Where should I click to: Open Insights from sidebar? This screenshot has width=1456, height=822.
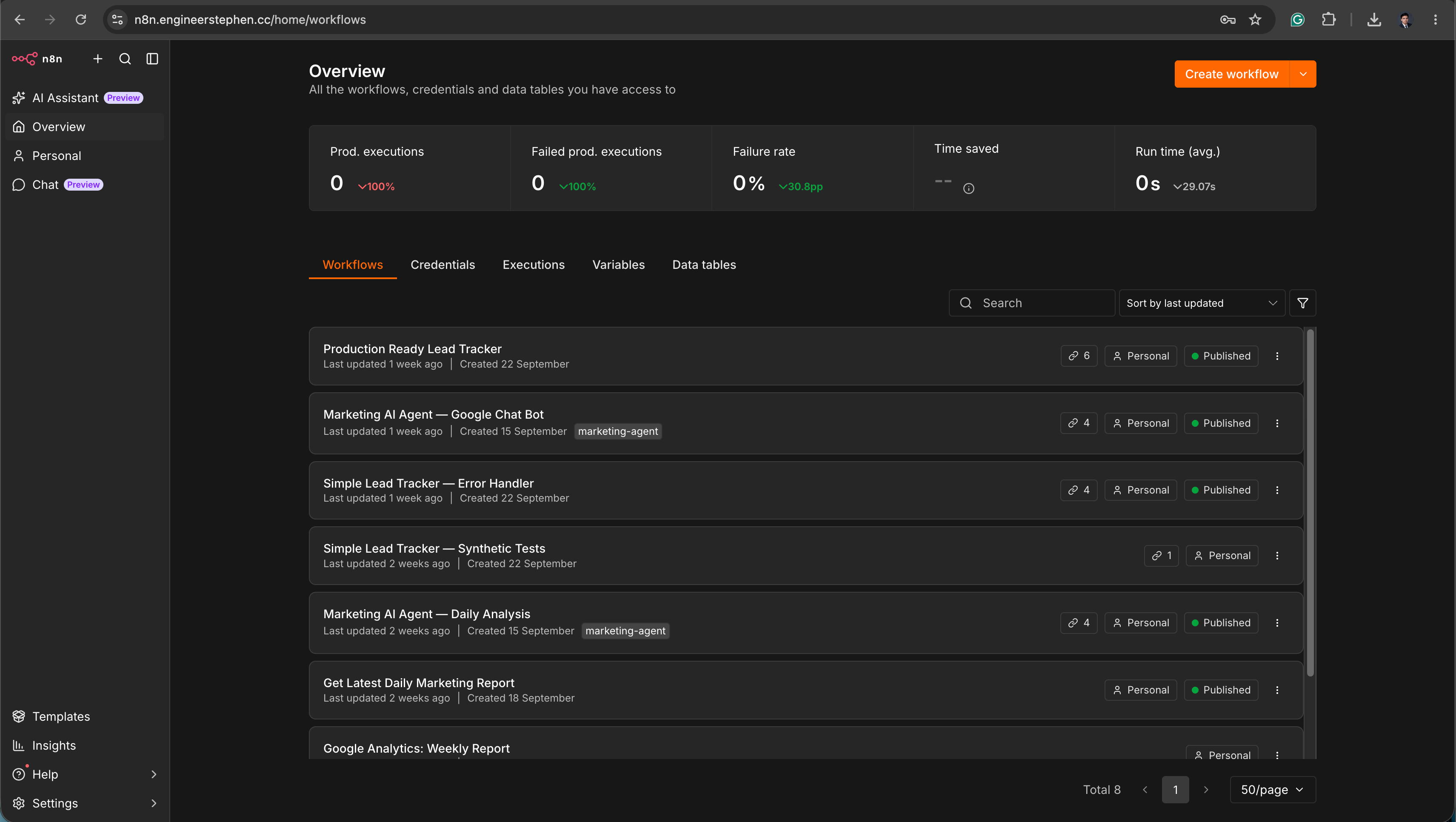point(85,746)
